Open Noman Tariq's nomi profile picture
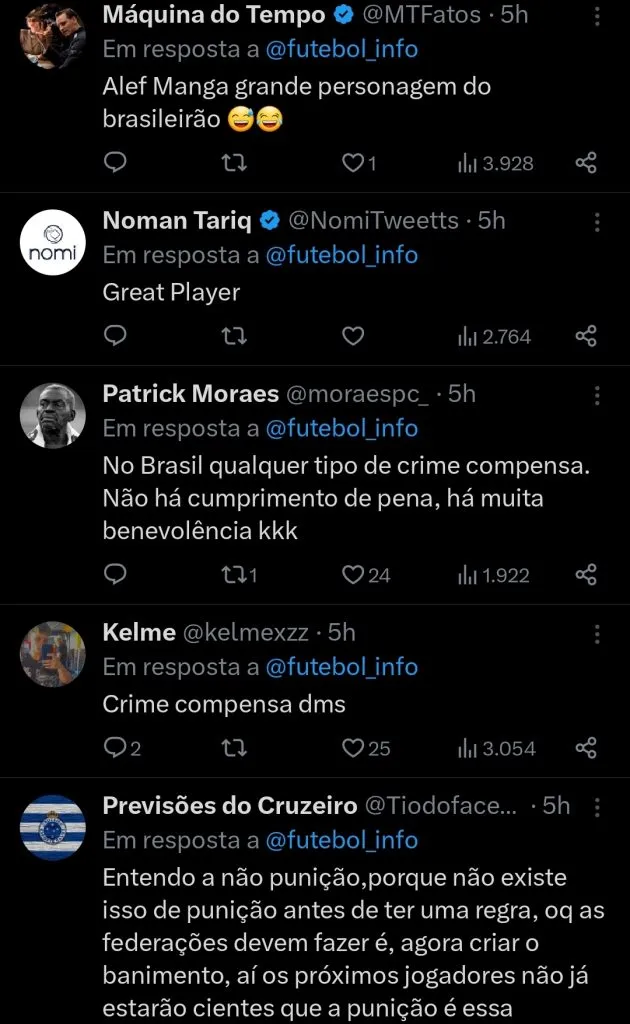Image resolution: width=630 pixels, height=1024 pixels. [x=51, y=240]
